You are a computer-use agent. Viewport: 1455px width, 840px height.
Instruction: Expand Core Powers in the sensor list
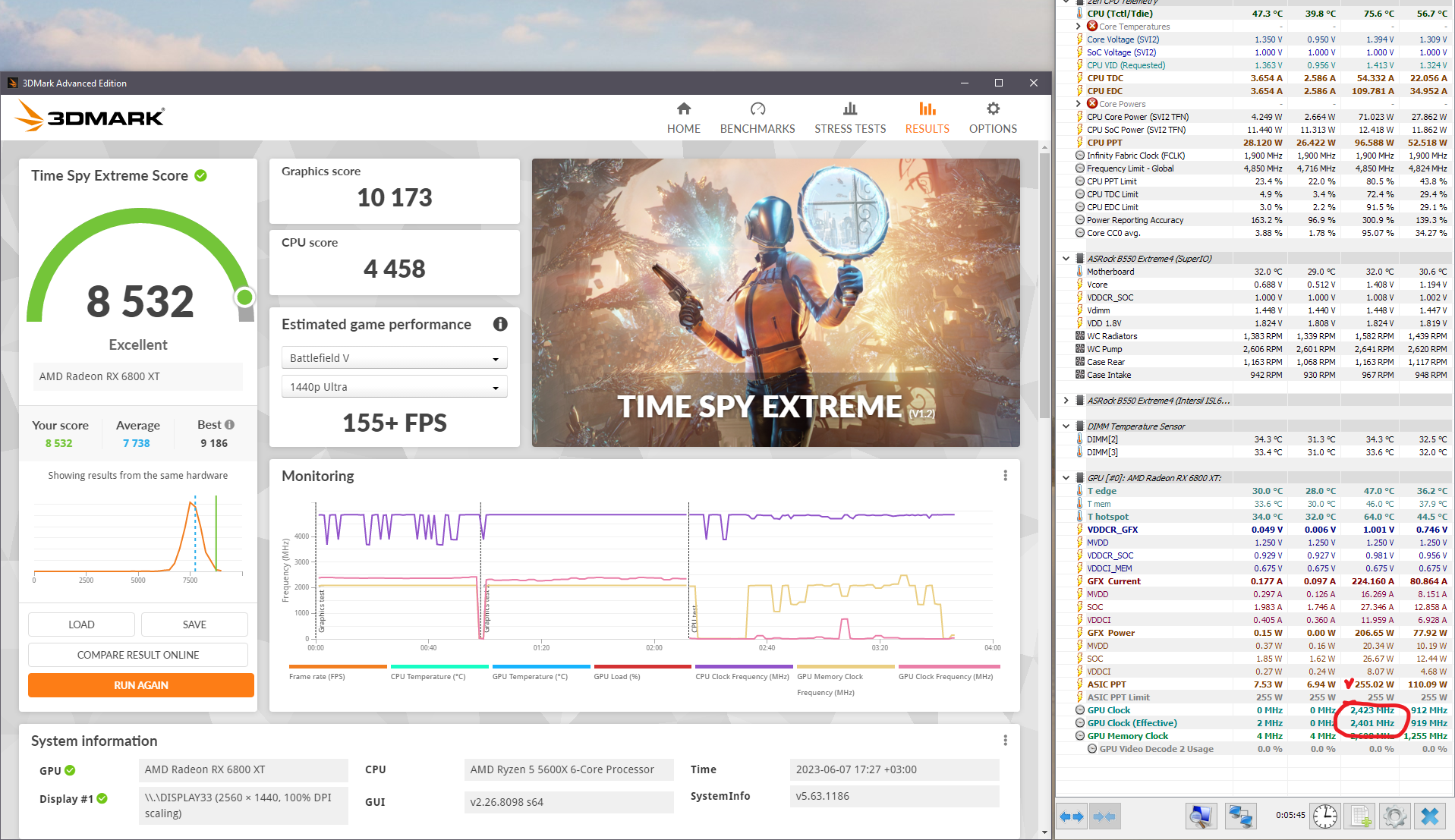click(x=1078, y=104)
